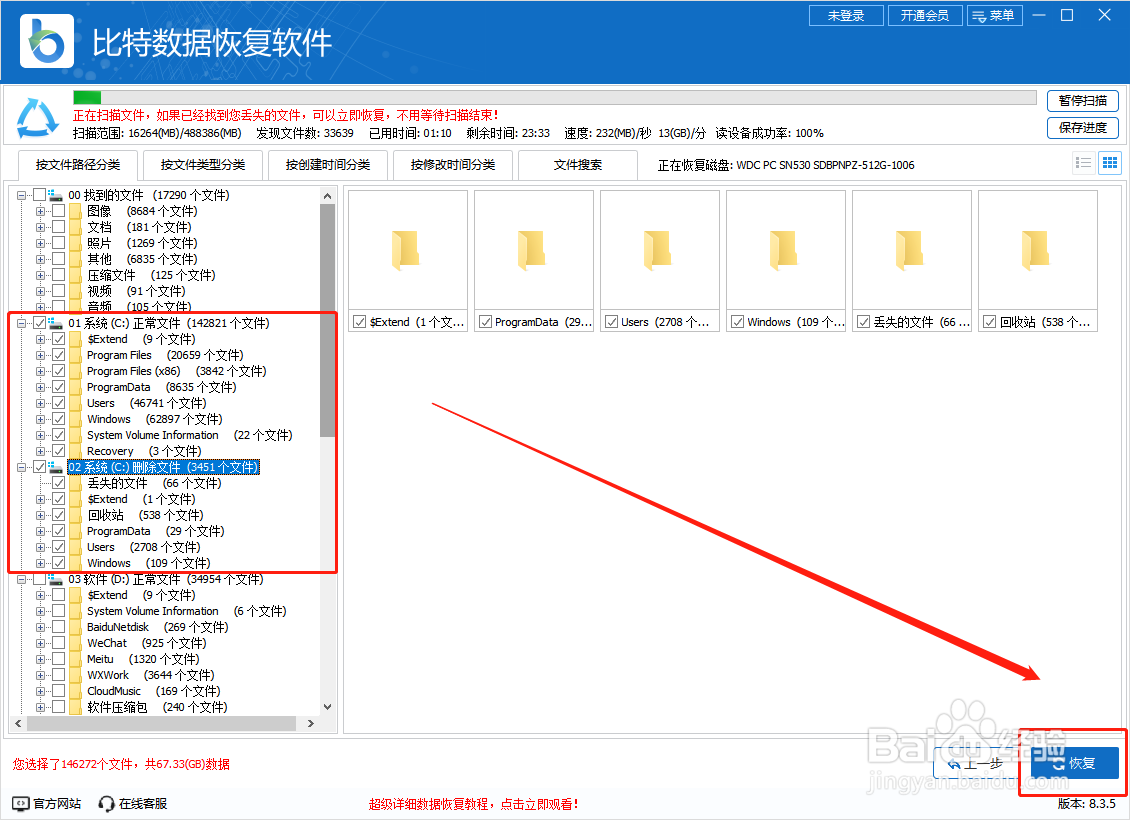Viewport: 1130px width, 820px height.
Task: Uncheck the Users folder checkbox in tree
Action: click(x=58, y=403)
